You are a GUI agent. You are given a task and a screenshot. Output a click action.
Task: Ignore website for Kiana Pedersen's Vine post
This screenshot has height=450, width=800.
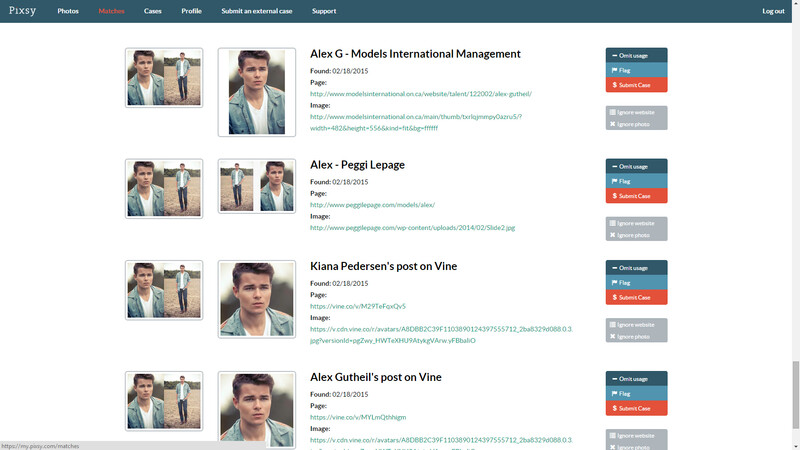tap(636, 324)
